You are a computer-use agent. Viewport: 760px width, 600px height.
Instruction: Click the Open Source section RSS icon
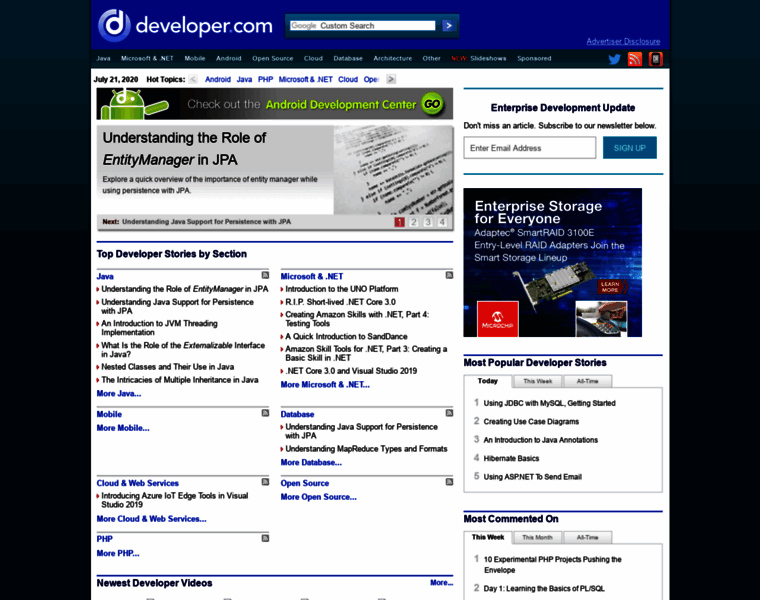click(x=449, y=482)
